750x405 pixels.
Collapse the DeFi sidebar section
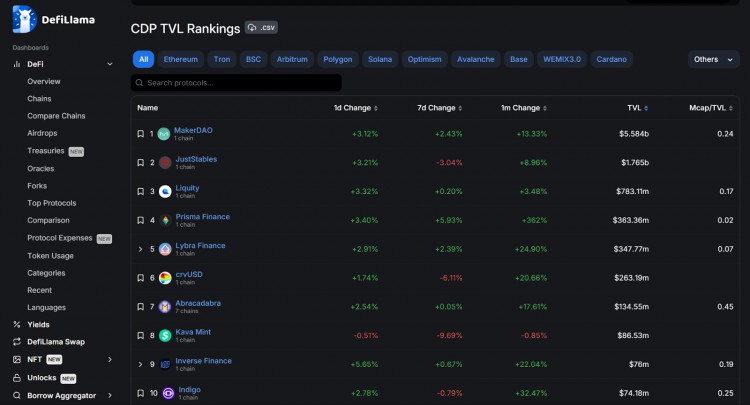pyautogui.click(x=110, y=64)
